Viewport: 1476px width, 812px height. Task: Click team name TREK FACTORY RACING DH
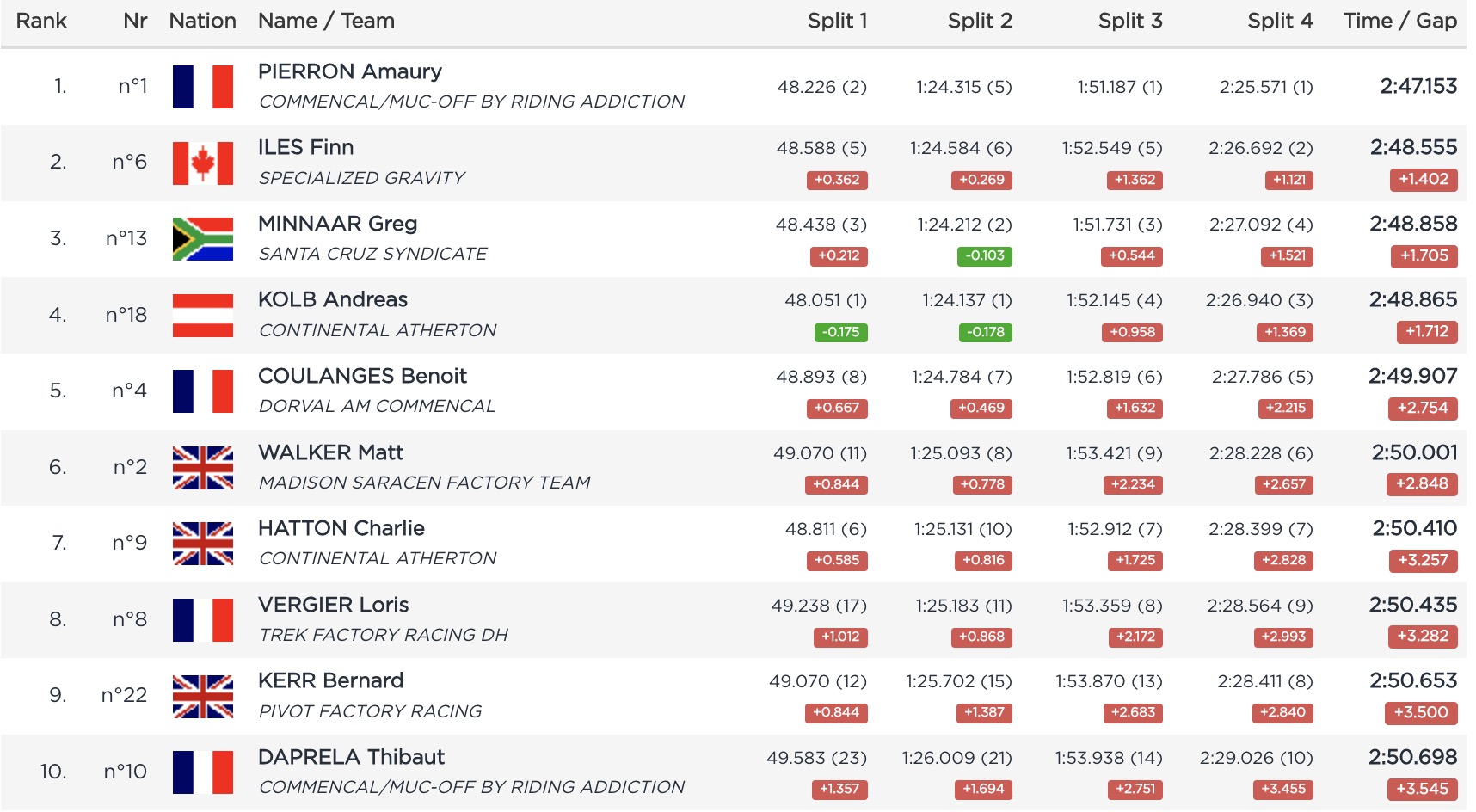click(x=384, y=635)
